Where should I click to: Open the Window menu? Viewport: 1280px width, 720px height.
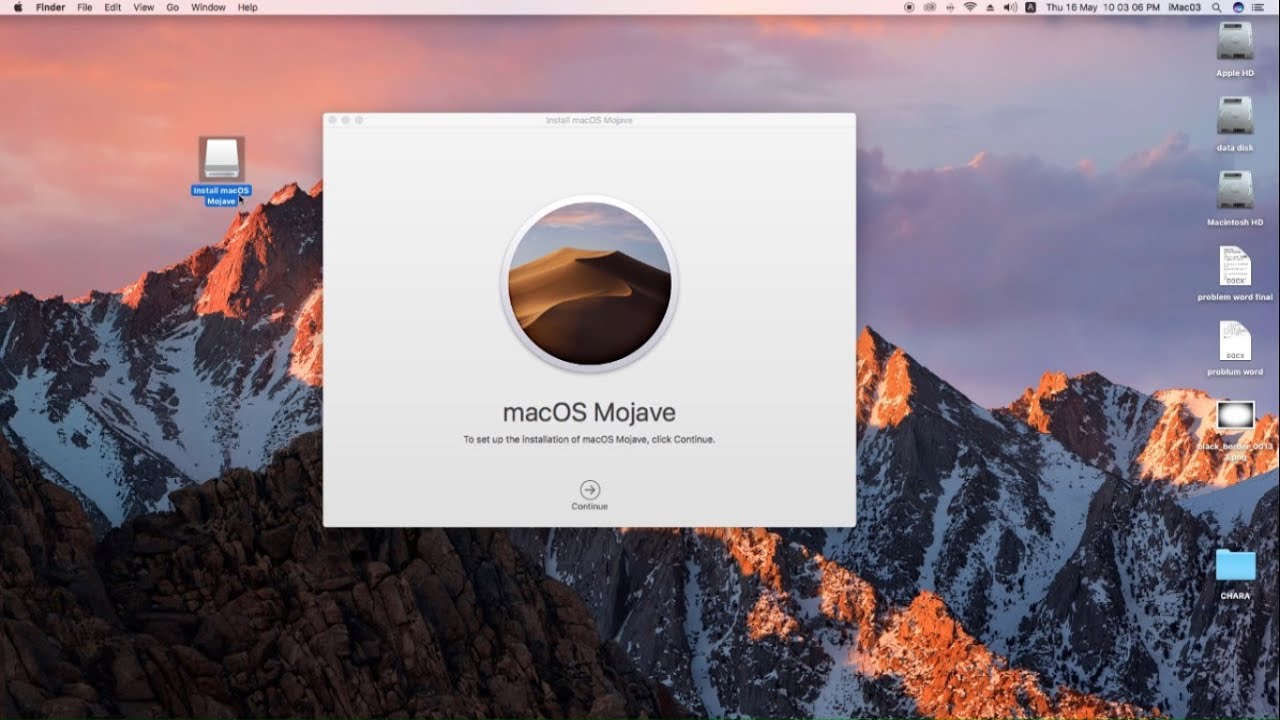[208, 7]
